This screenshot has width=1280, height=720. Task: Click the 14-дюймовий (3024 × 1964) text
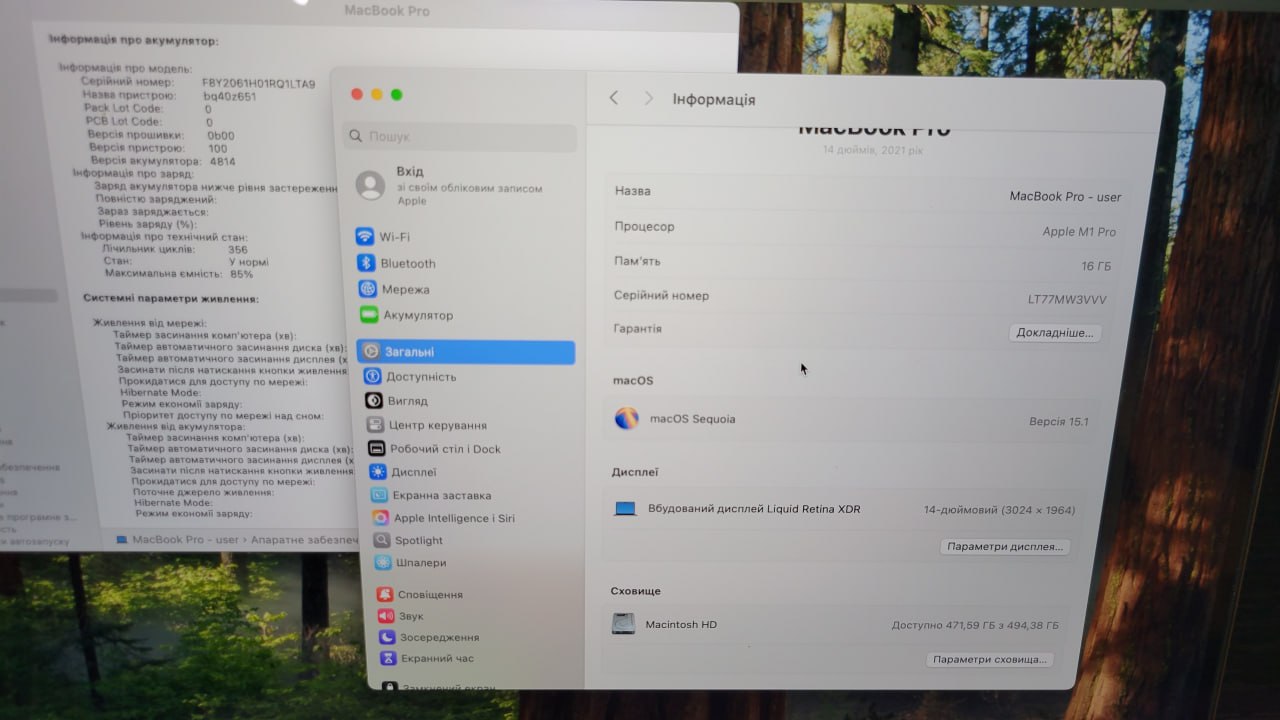[x=999, y=510]
